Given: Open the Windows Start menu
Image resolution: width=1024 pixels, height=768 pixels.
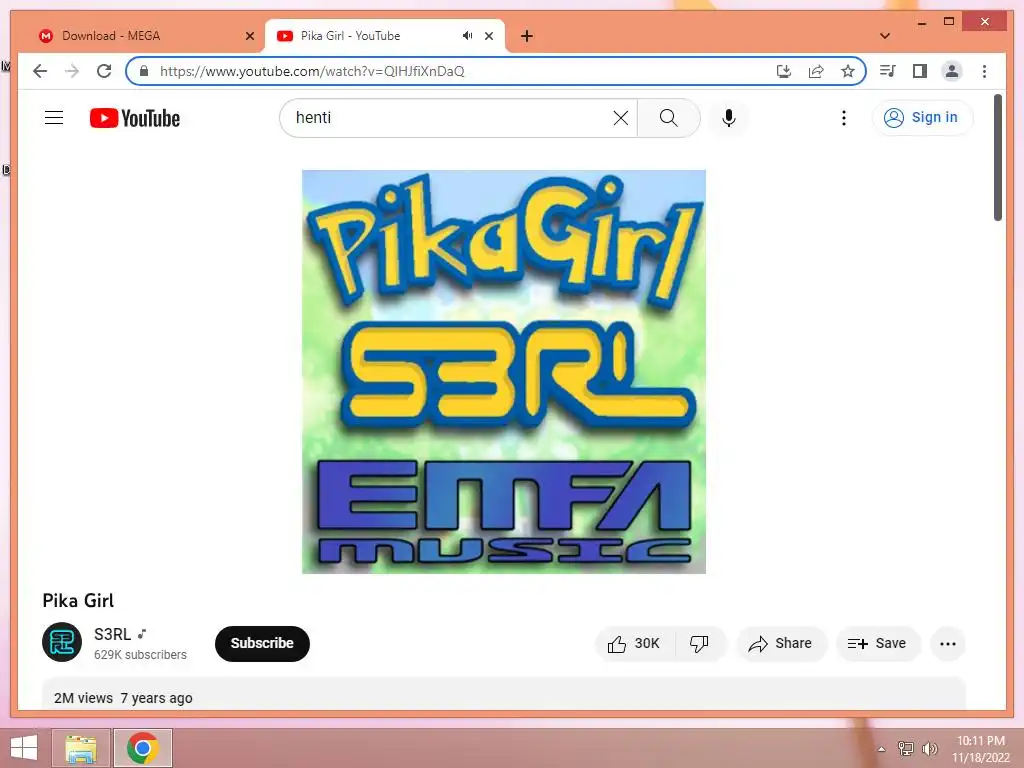Looking at the screenshot, I should click(x=24, y=748).
